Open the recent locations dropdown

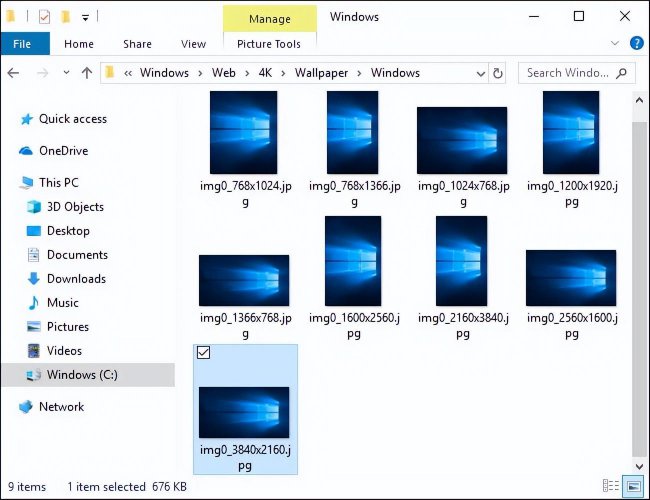[x=66, y=73]
